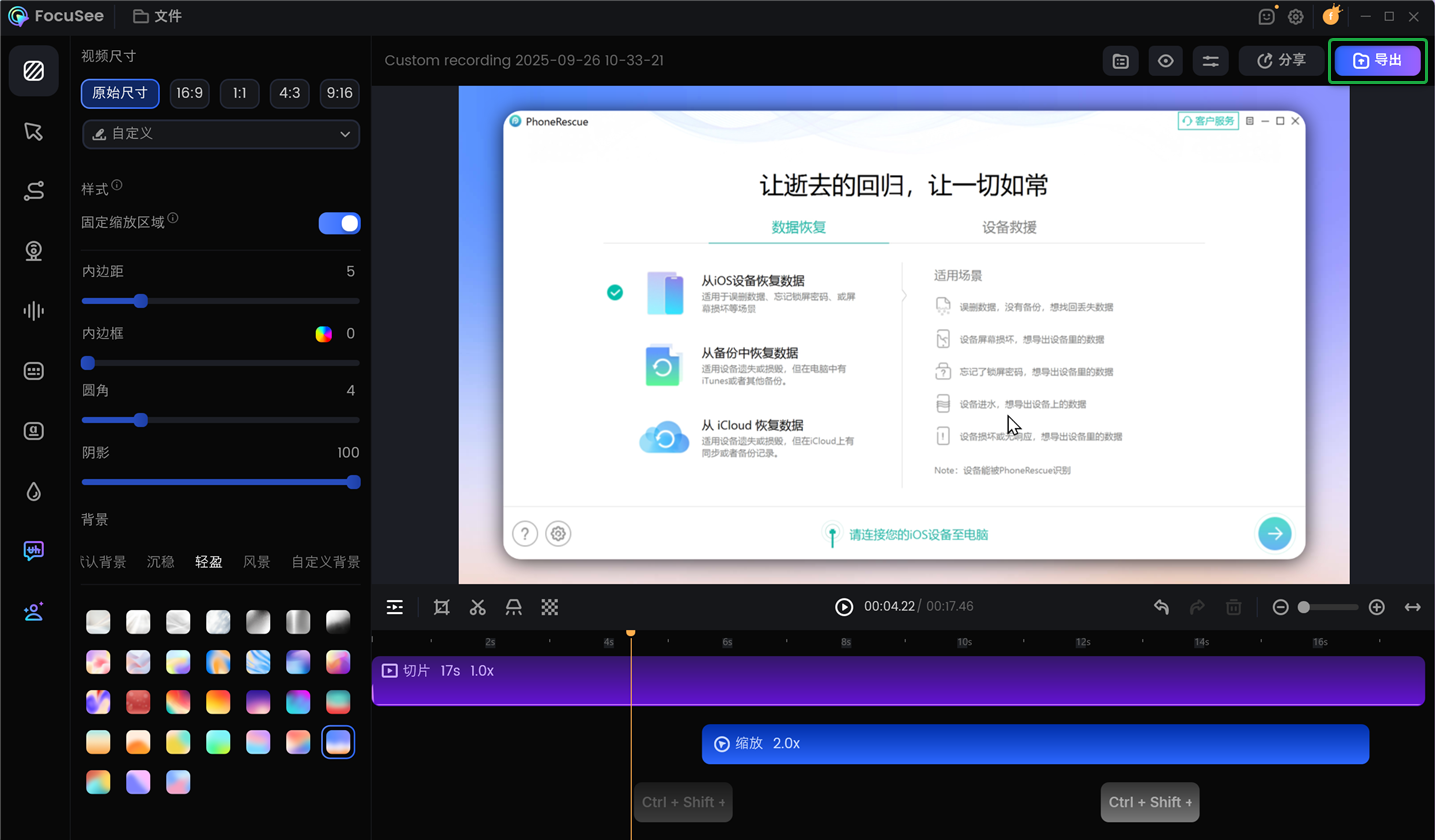Select the 原始尺寸 video size option

tap(120, 93)
